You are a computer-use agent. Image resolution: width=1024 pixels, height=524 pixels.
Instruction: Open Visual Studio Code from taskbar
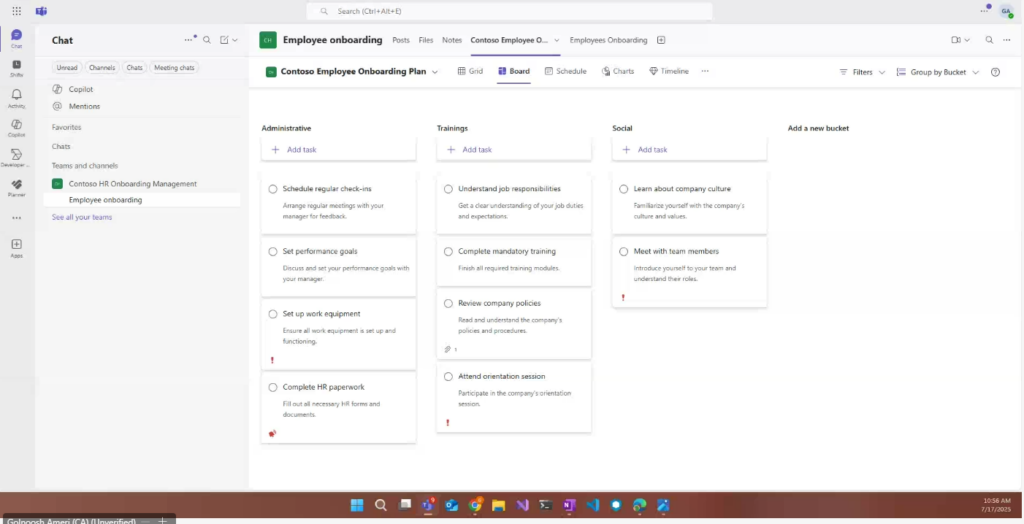coord(592,505)
